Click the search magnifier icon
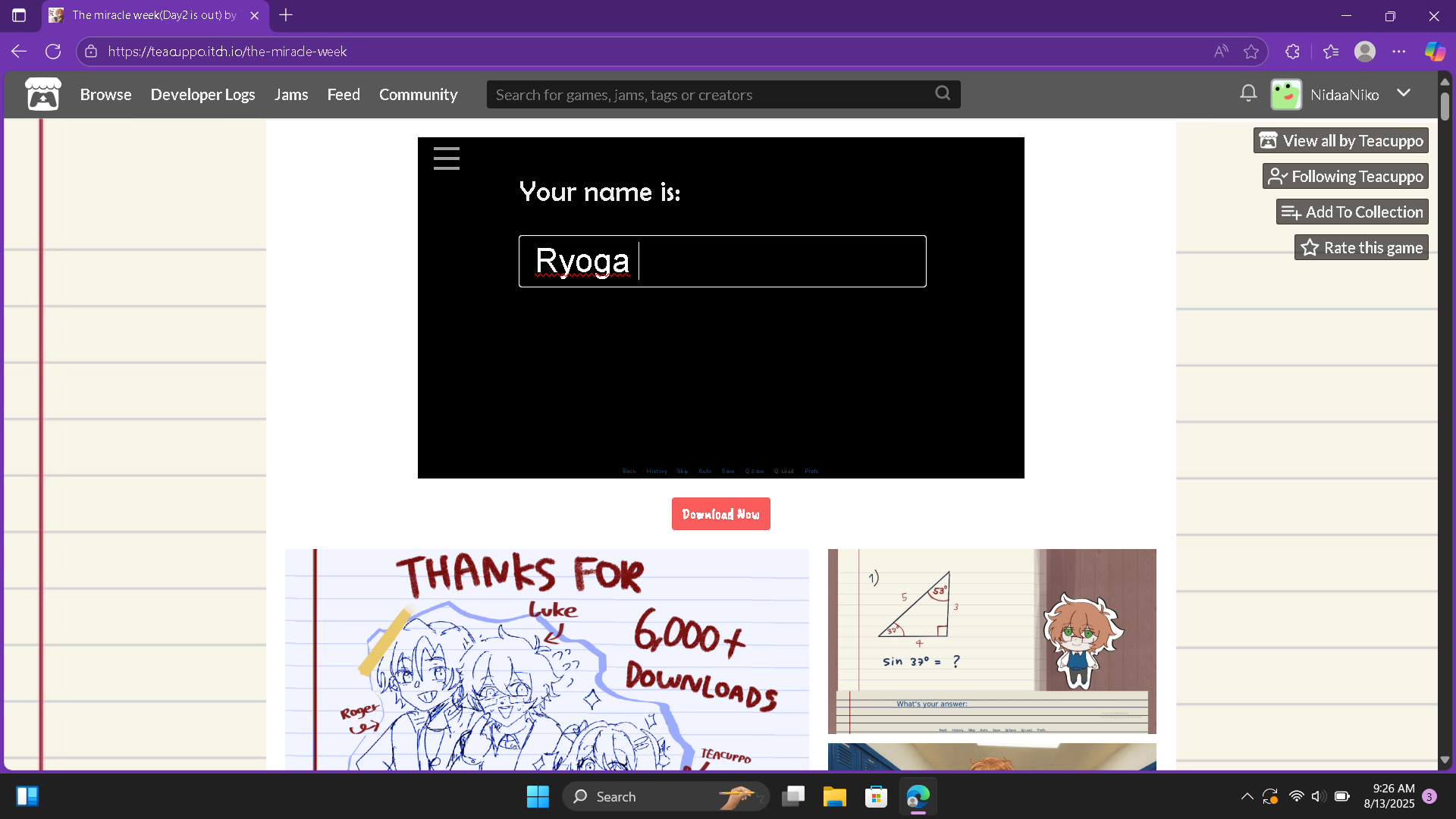Image resolution: width=1456 pixels, height=819 pixels. pos(943,93)
